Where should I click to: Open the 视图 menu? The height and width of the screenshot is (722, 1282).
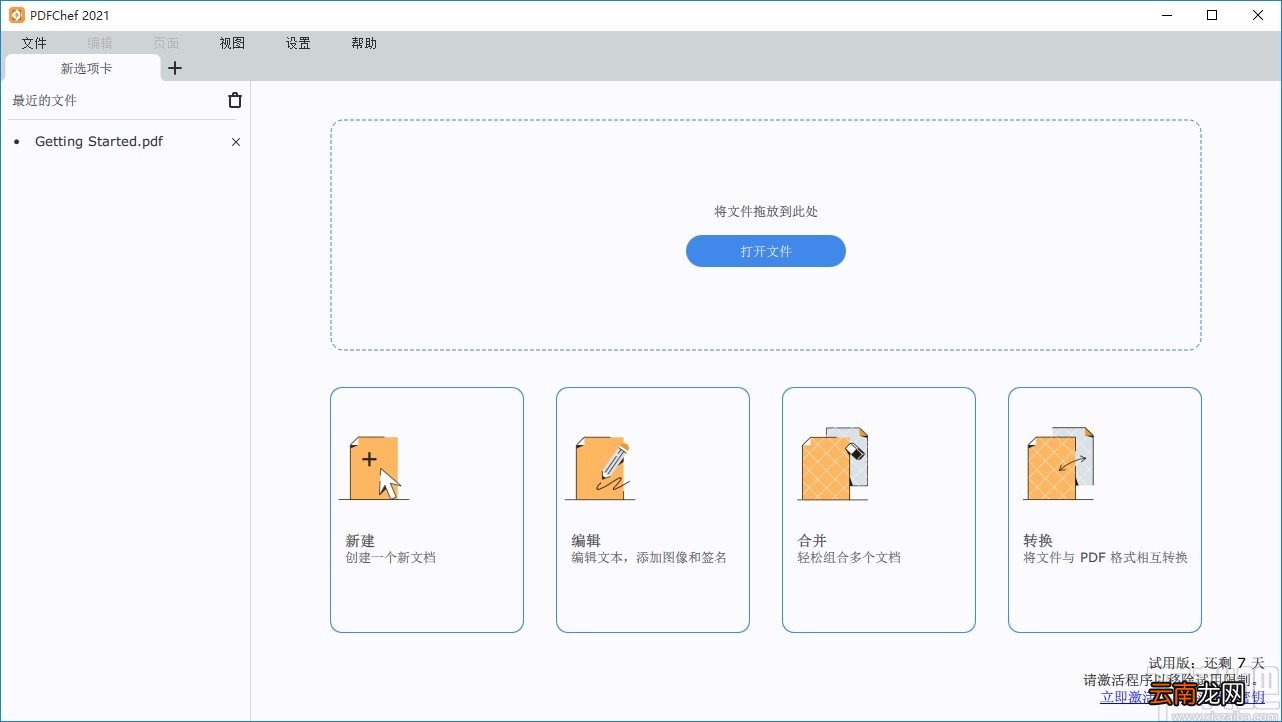click(232, 43)
